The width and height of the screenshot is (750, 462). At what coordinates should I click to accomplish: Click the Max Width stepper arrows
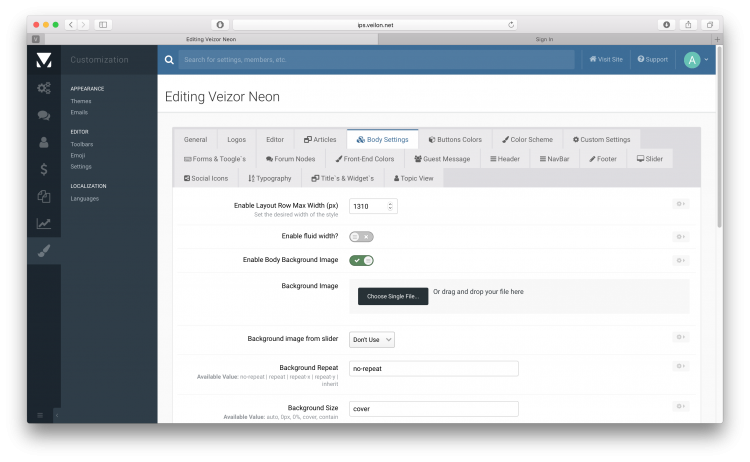(x=390, y=206)
